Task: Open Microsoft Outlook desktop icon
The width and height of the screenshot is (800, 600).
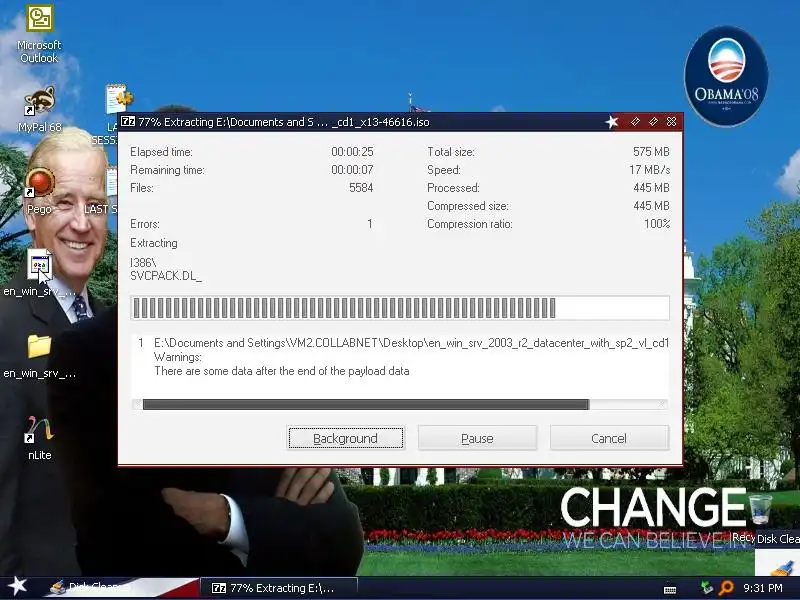Action: click(x=39, y=19)
